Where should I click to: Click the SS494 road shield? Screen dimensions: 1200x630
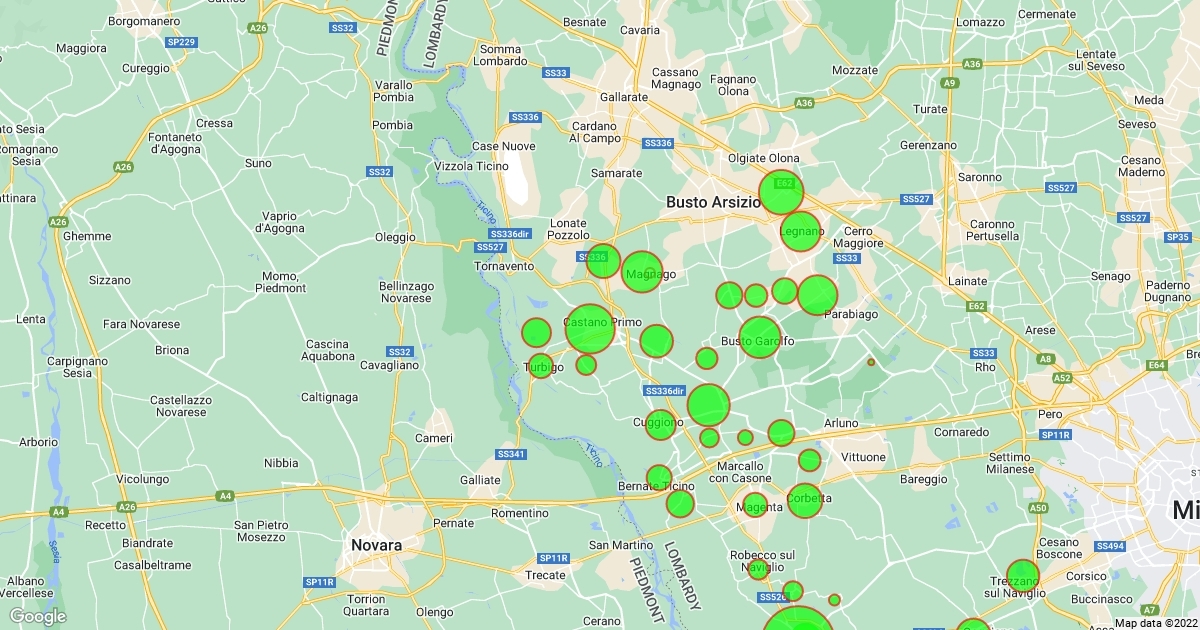coord(1110,547)
